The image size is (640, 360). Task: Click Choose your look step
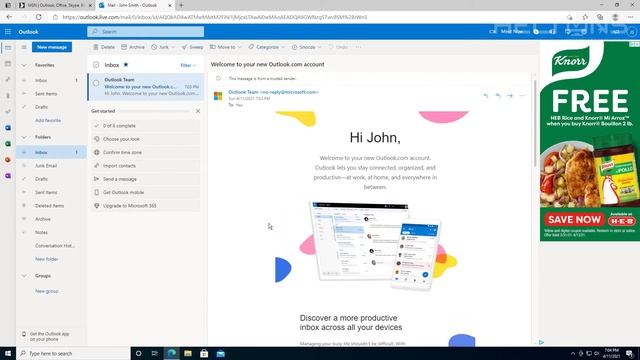click(146, 139)
